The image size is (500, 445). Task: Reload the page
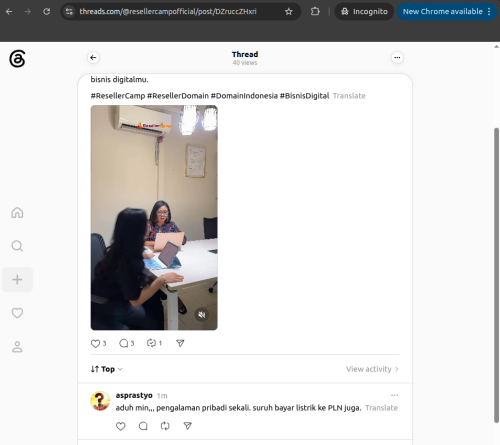pos(47,12)
